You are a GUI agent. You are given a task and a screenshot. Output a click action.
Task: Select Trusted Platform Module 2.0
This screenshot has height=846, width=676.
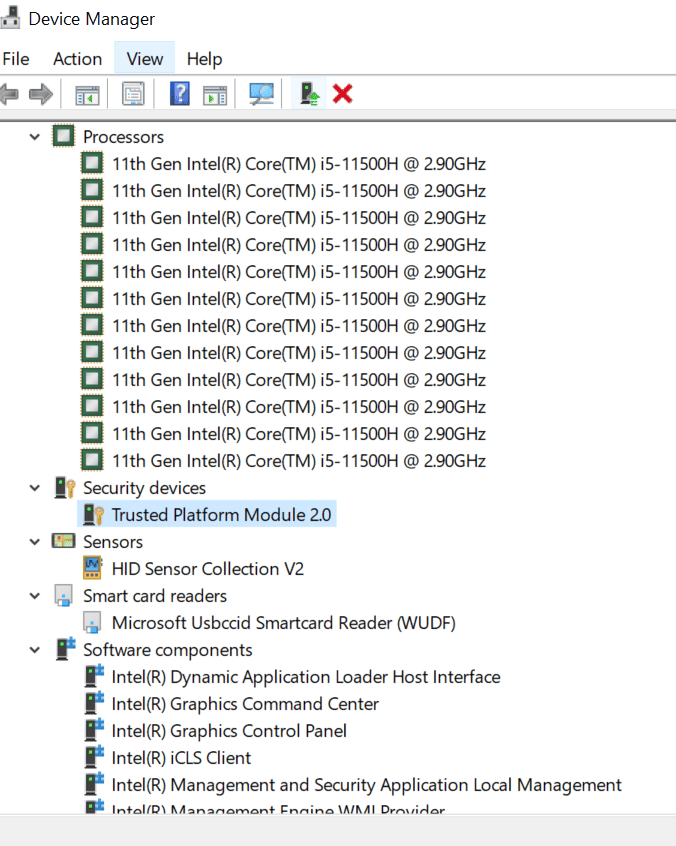coord(221,515)
